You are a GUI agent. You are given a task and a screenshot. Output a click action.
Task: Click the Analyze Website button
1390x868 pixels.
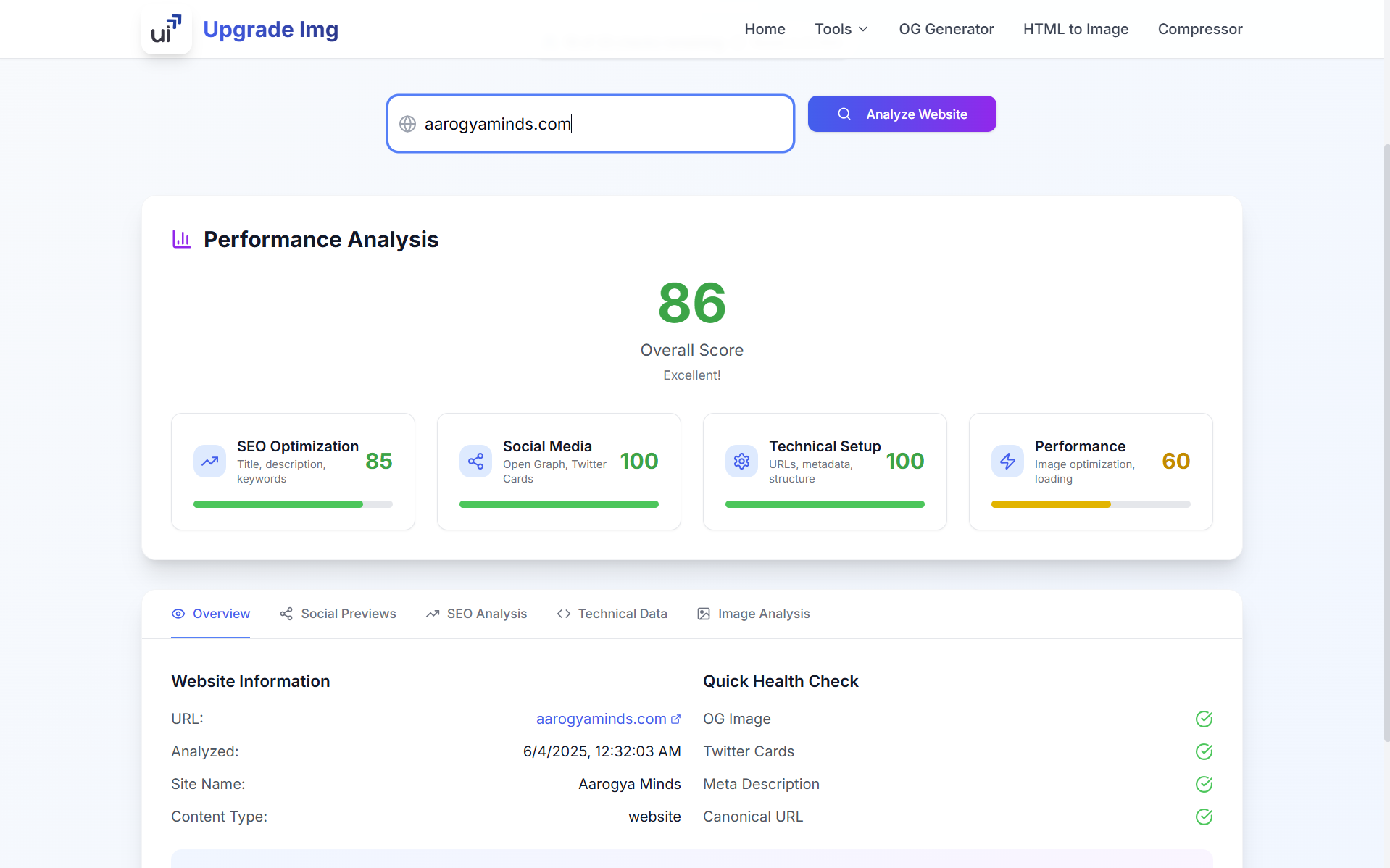[902, 114]
